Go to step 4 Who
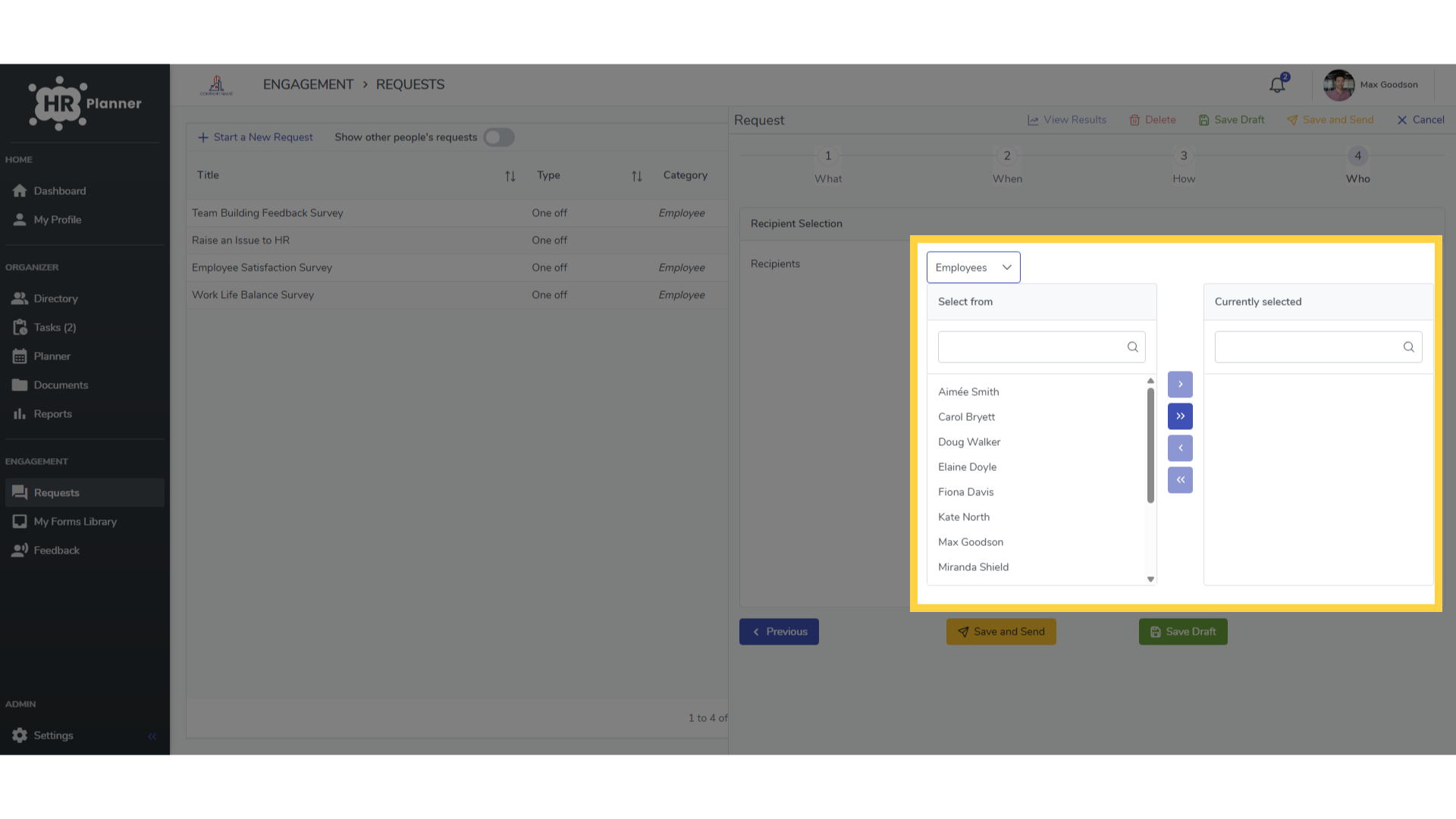 pyautogui.click(x=1358, y=166)
